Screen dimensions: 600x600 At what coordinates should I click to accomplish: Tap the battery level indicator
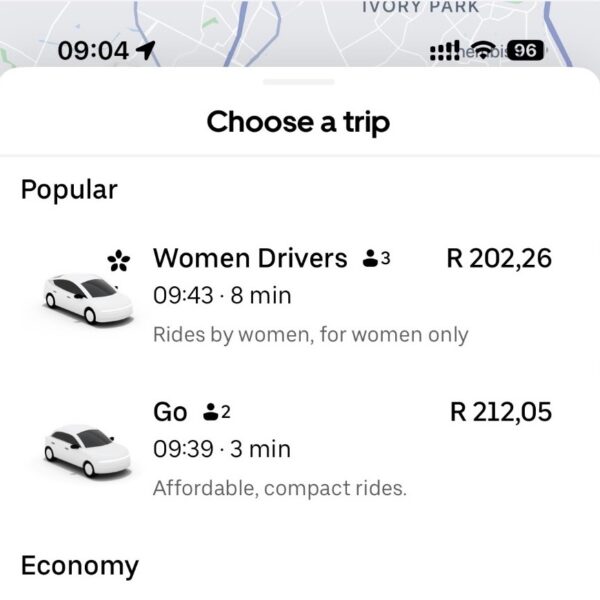pos(525,50)
